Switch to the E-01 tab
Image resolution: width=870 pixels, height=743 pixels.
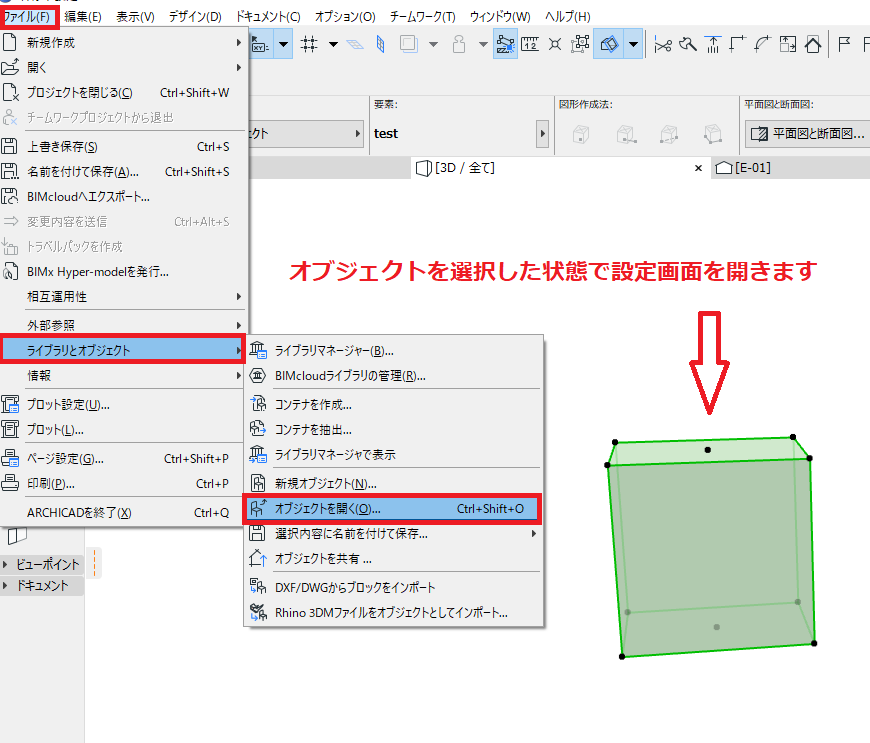(743, 168)
